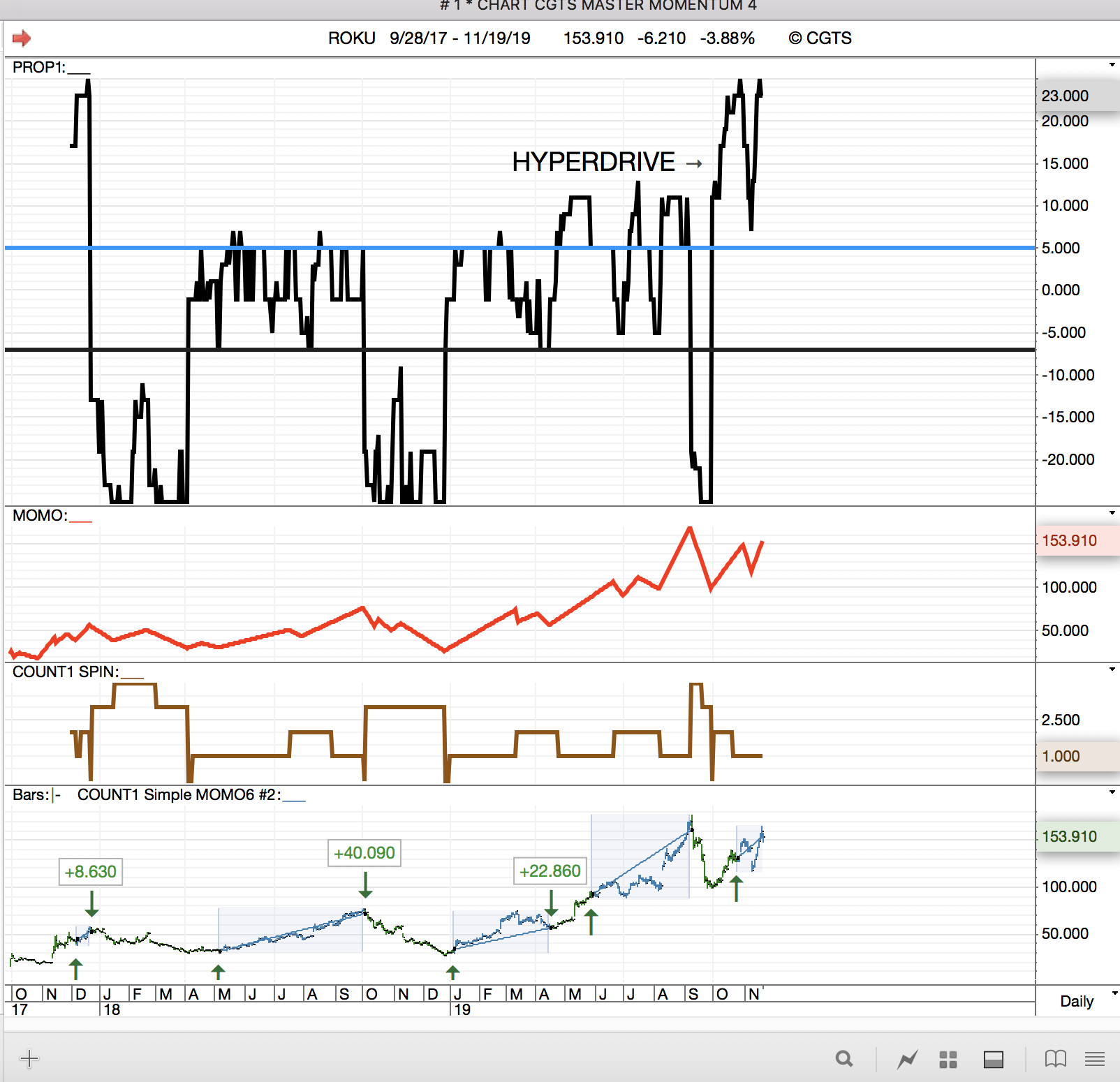Expand the MOMO pane scale dropdown arrow
Viewport: 1120px width, 1082px height.
point(1112,513)
